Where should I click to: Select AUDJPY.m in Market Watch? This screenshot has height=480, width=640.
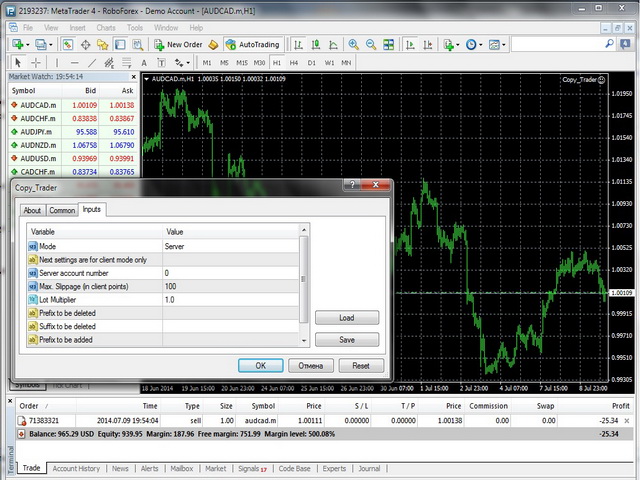73,132
